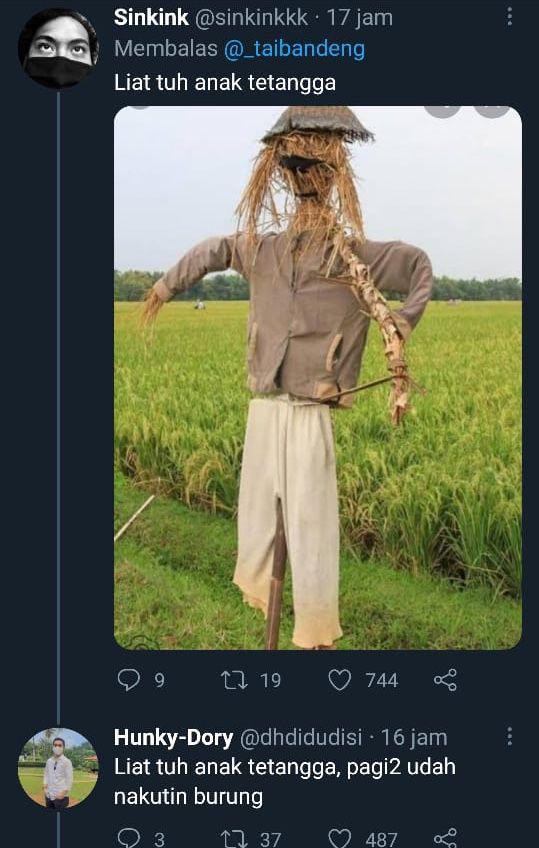Open the @_taibandeng mention link
This screenshot has height=848, width=539.
point(295,50)
